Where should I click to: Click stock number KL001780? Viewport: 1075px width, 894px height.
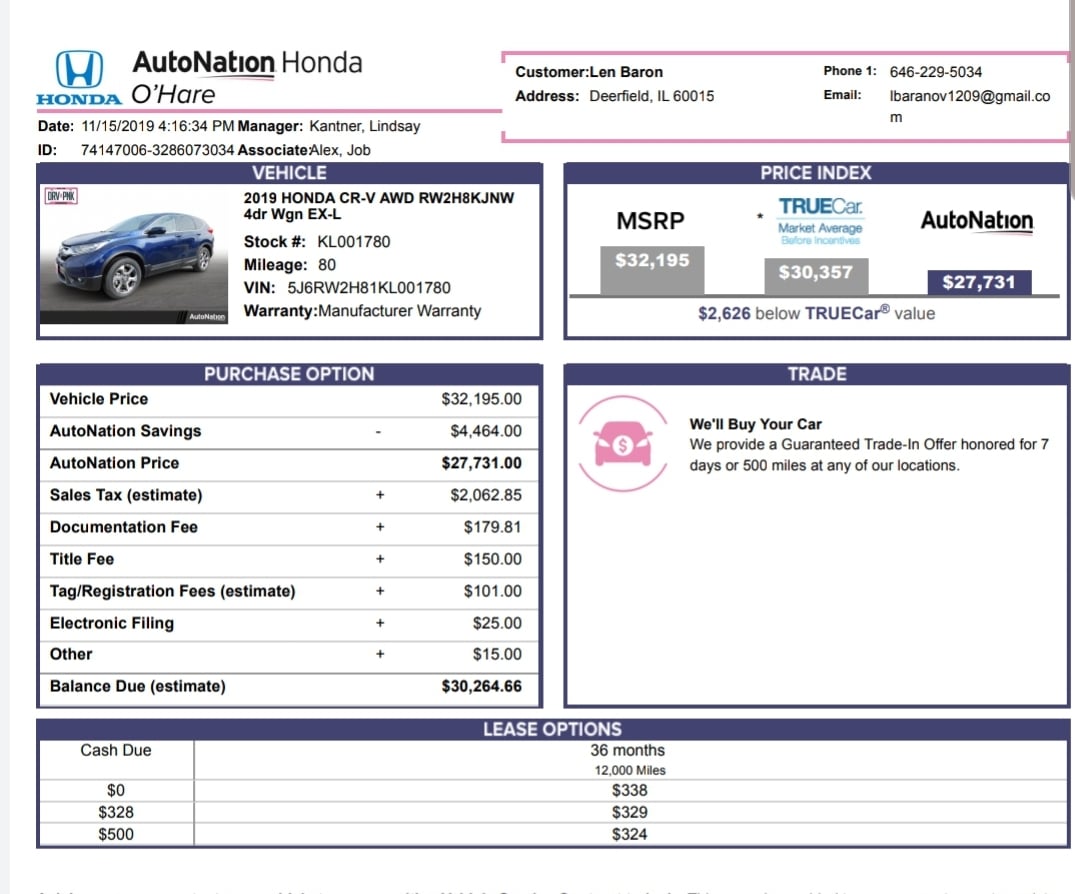point(354,242)
